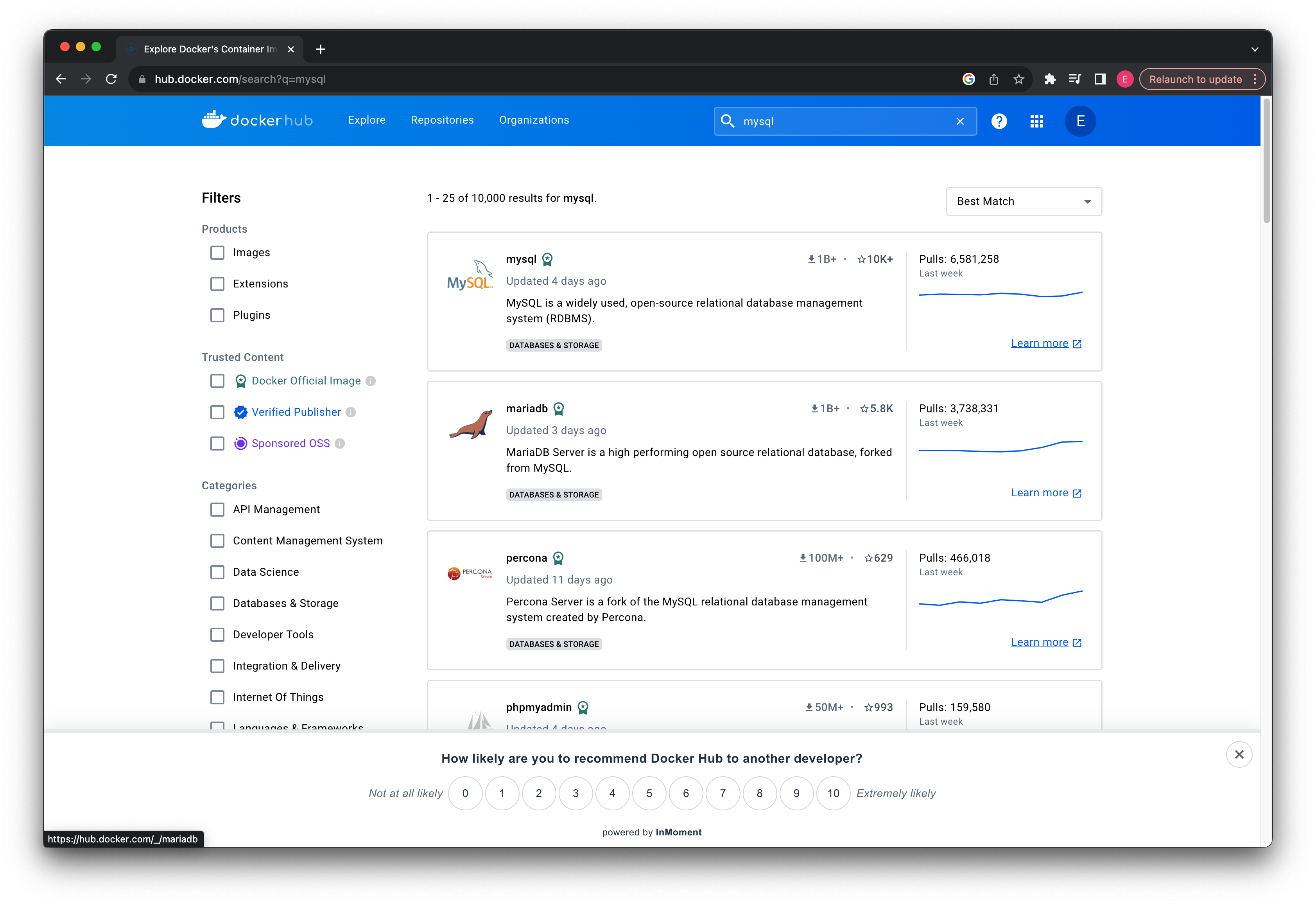Open the mariadb repository title

point(527,408)
